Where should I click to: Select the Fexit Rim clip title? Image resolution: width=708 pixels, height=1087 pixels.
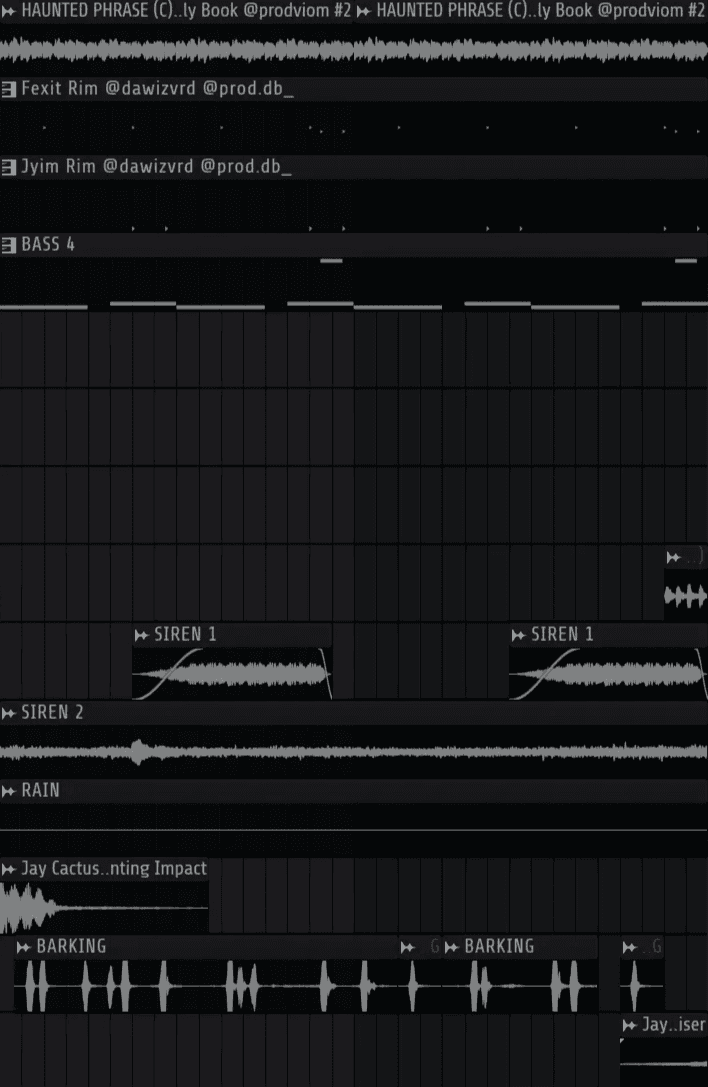(x=157, y=89)
